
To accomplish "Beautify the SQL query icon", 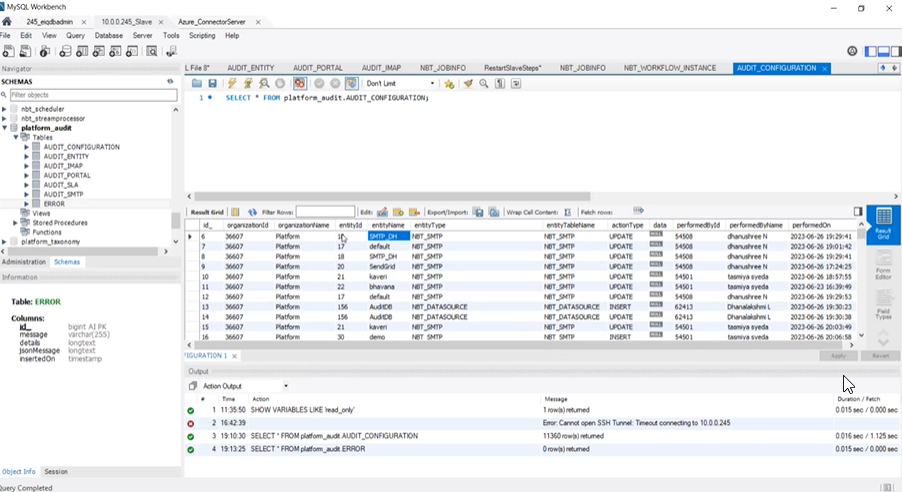I will coord(468,83).
